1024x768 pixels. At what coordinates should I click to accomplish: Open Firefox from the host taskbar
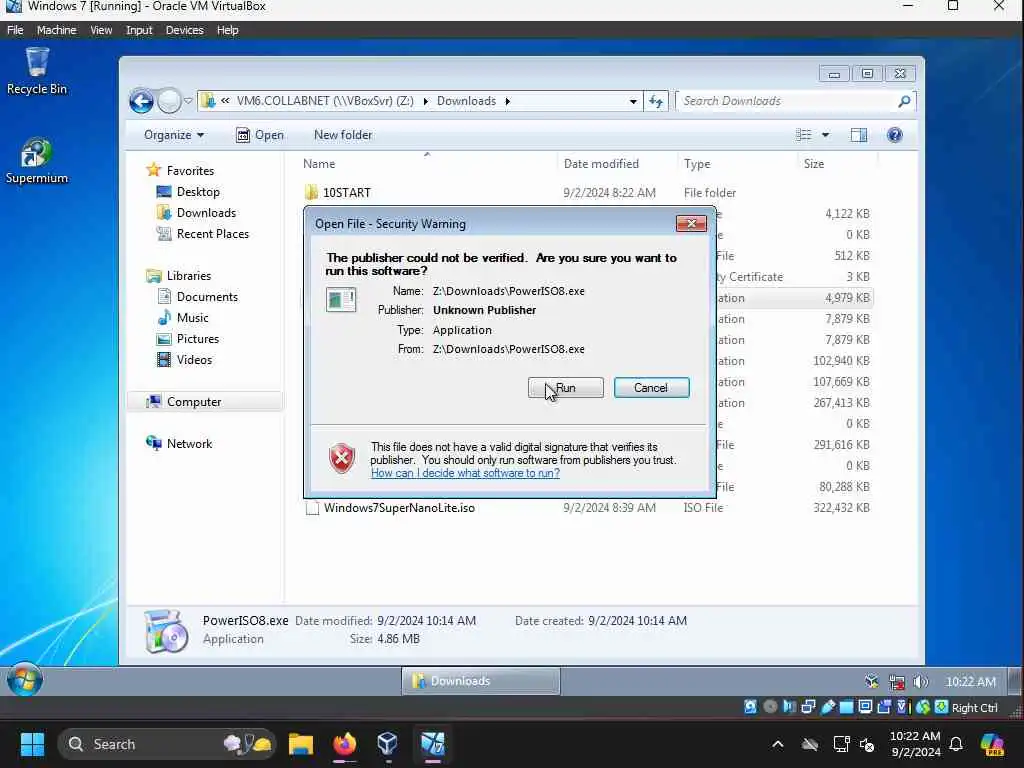pos(345,744)
